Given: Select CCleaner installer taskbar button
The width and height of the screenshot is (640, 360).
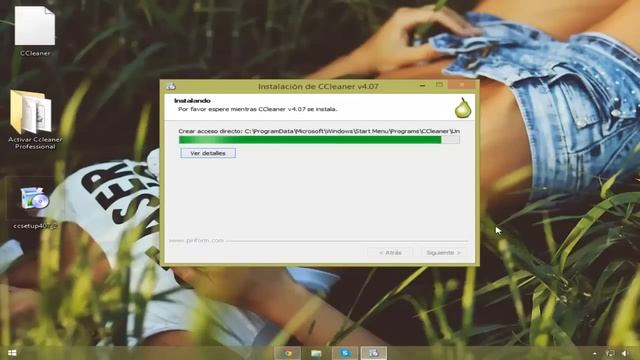Looking at the screenshot, I should click(373, 353).
